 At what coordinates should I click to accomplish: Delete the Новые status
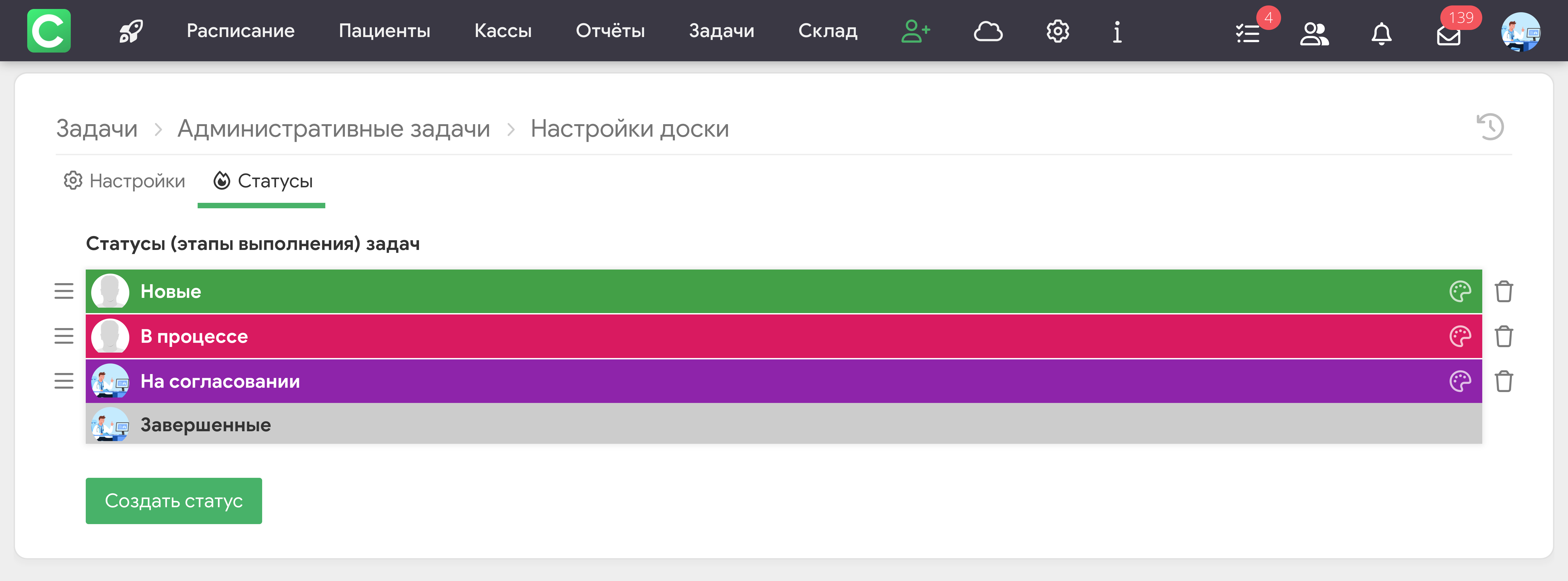coord(1503,291)
